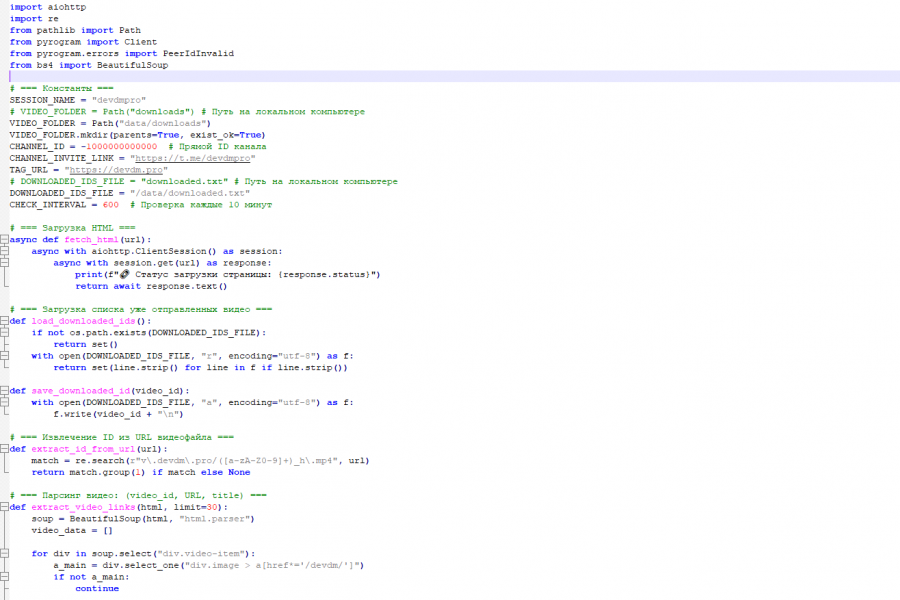This screenshot has height=600, width=900.
Task: Click the BeautifulSoup(html, "html.parser") line
Action: click(x=143, y=518)
